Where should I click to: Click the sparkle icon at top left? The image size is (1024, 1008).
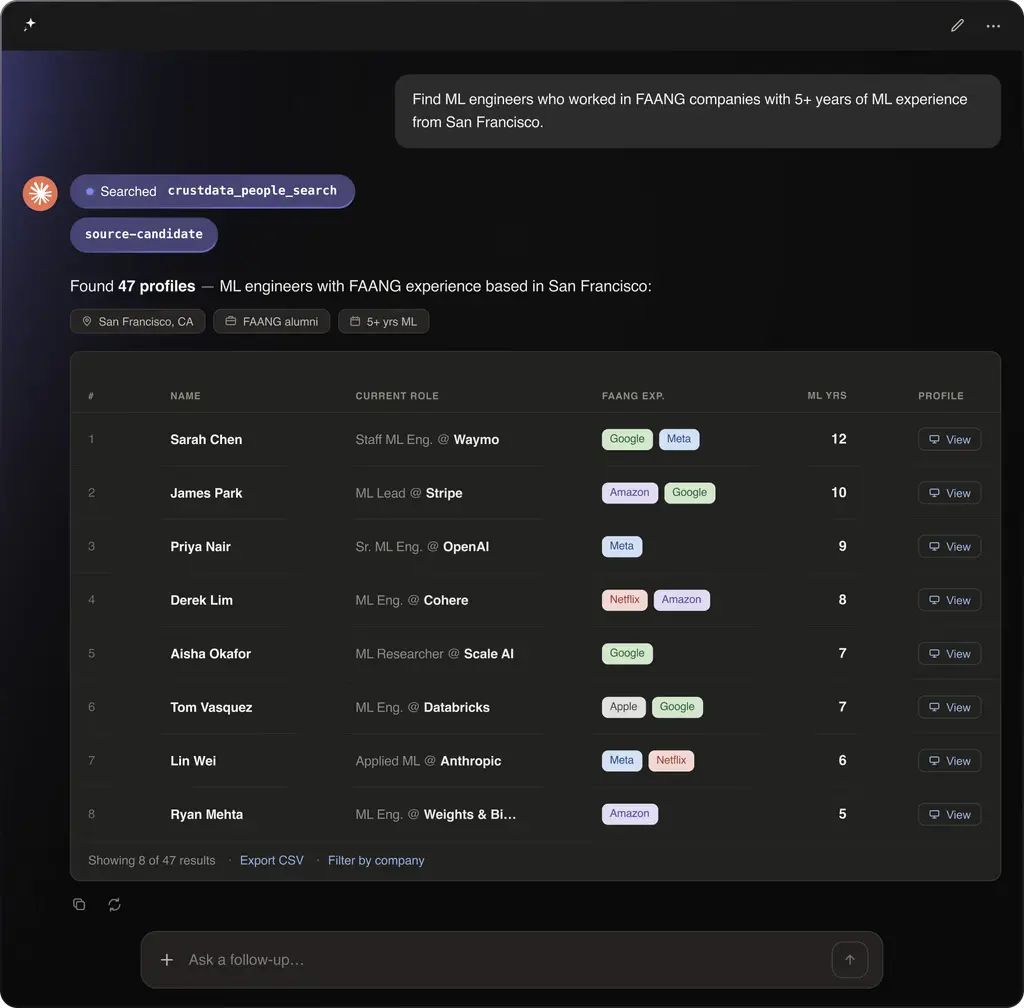[x=29, y=25]
